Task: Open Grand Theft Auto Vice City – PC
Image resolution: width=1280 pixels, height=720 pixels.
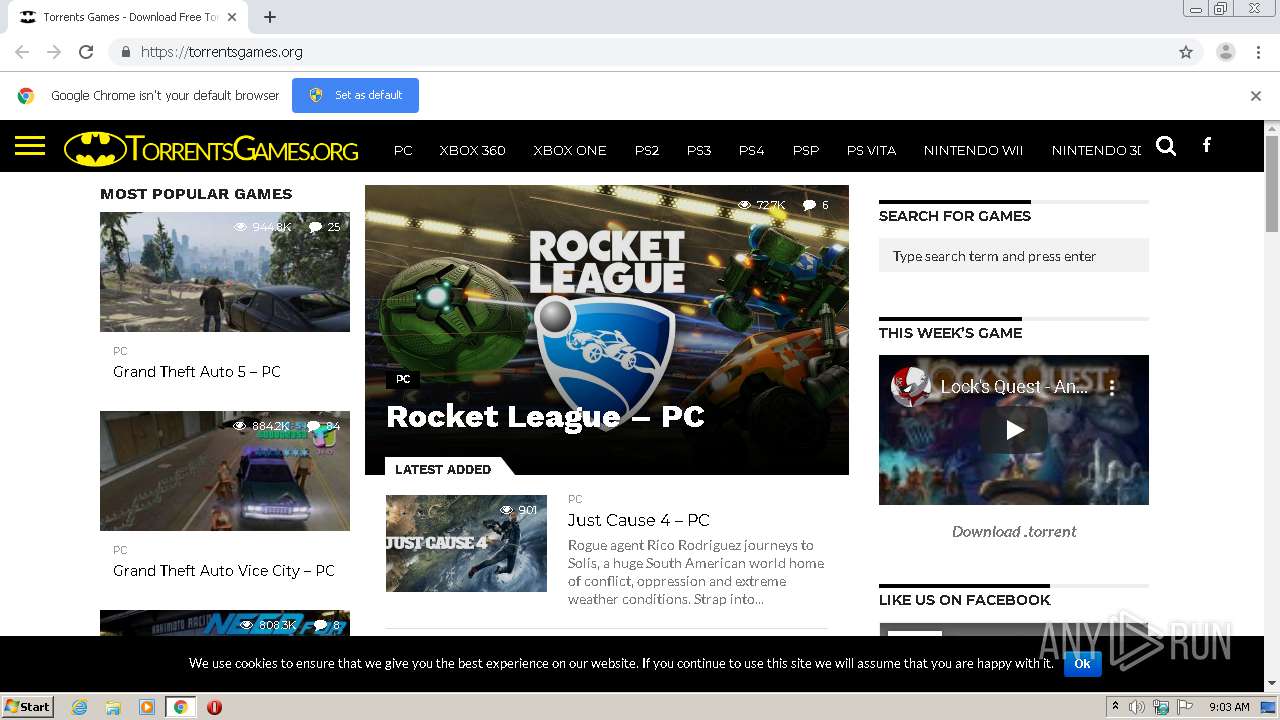Action: 224,570
